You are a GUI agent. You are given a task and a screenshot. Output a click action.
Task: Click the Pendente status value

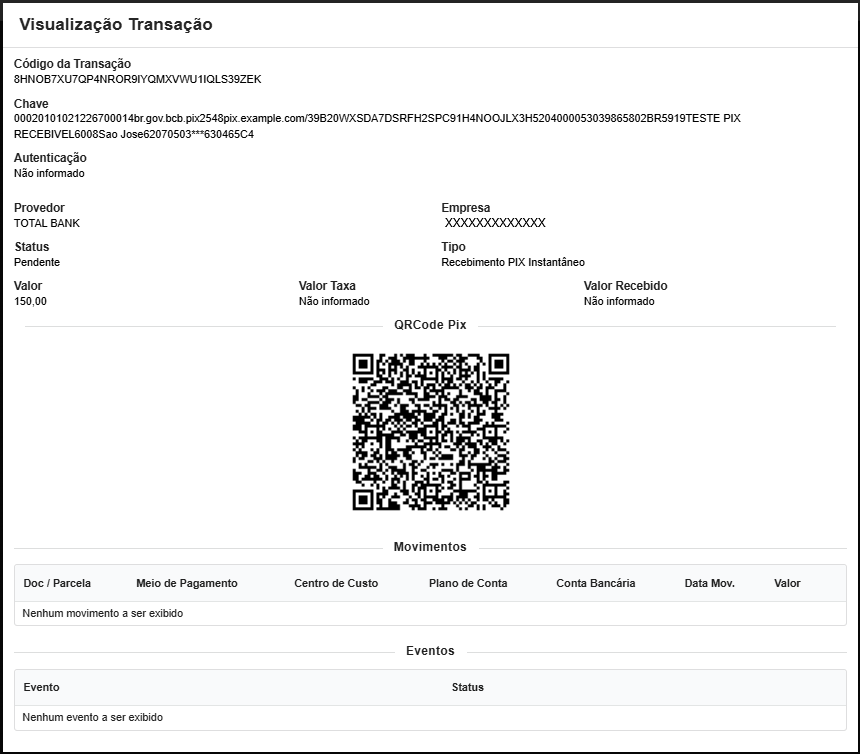click(37, 262)
